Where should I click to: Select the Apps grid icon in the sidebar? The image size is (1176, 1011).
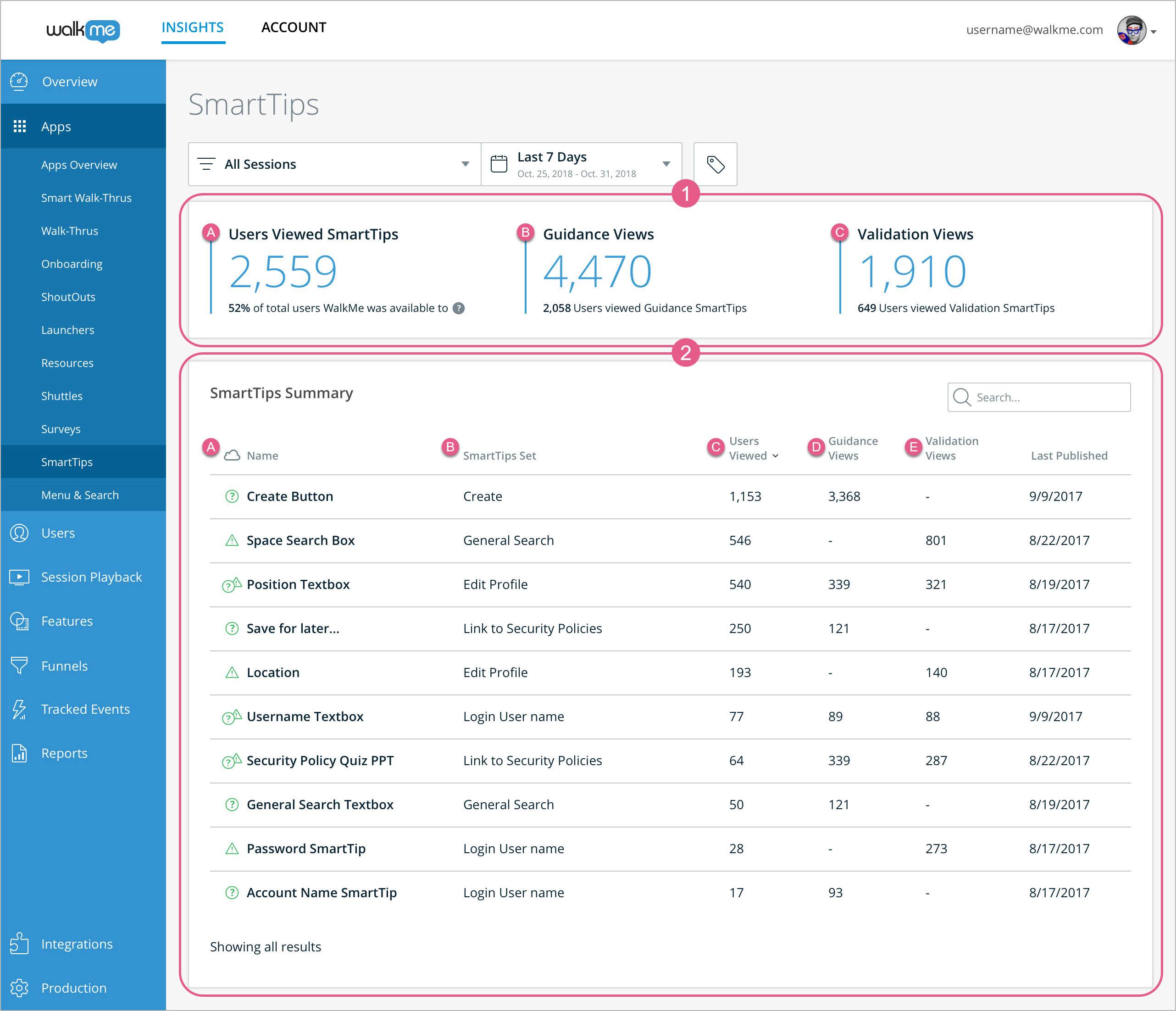20,126
